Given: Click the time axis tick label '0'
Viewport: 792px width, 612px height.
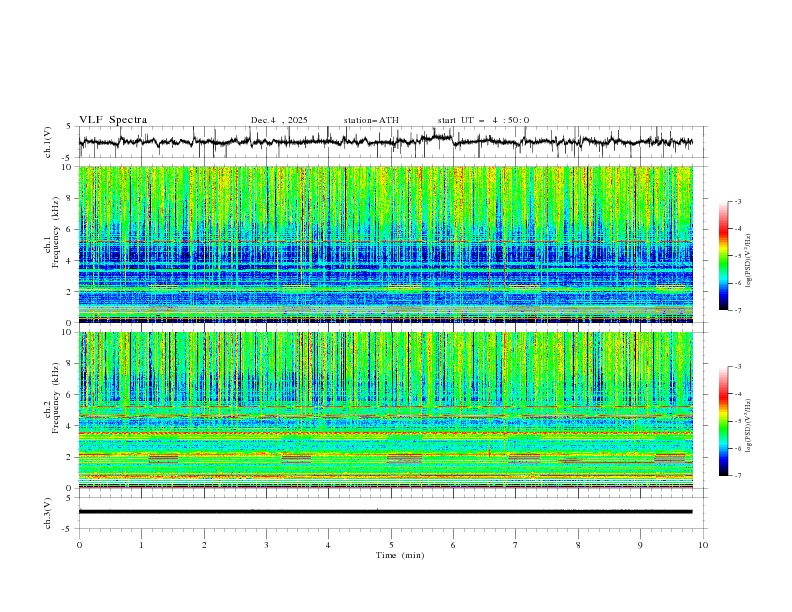Looking at the screenshot, I should point(79,545).
